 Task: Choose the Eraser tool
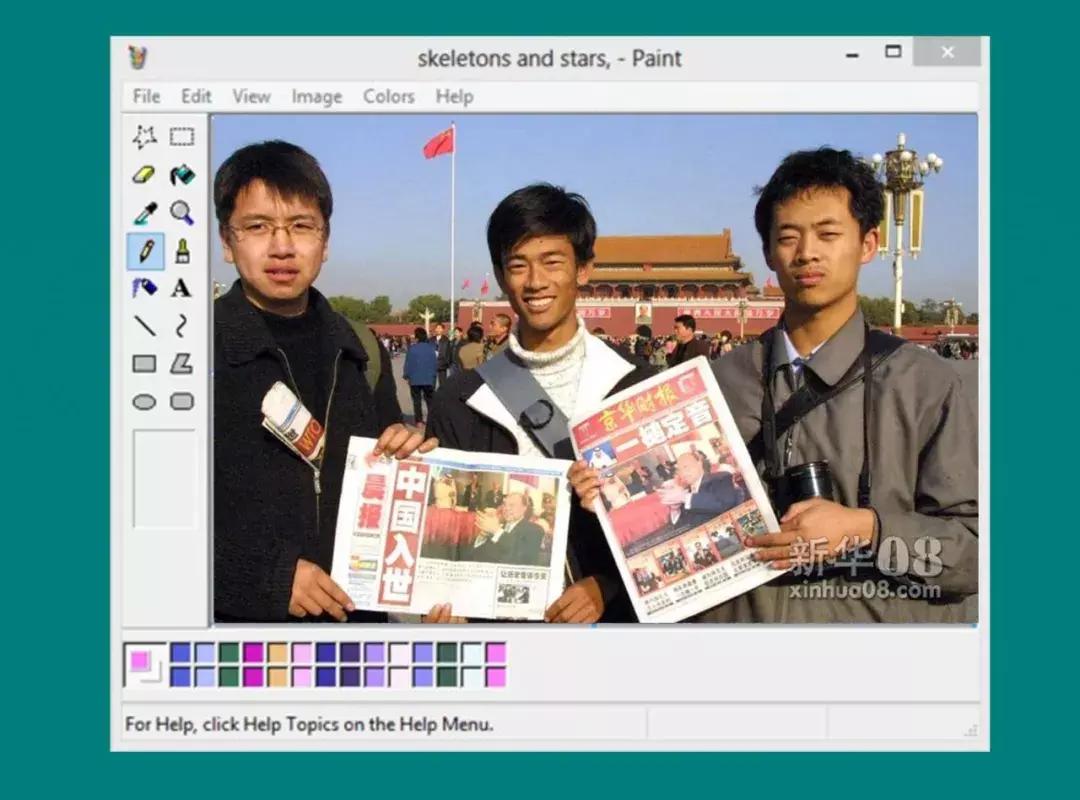[x=144, y=175]
